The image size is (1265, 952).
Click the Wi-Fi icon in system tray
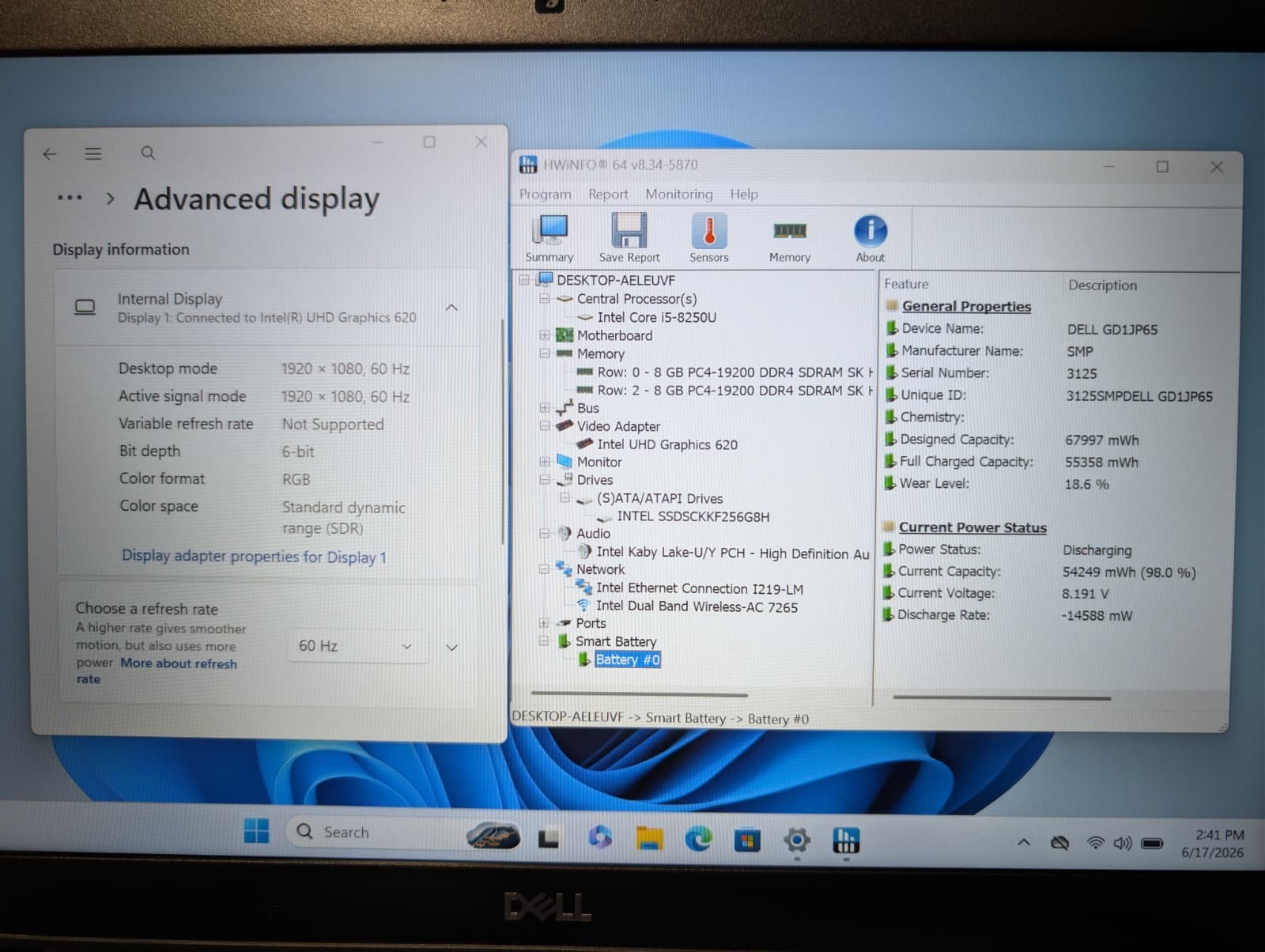1095,843
